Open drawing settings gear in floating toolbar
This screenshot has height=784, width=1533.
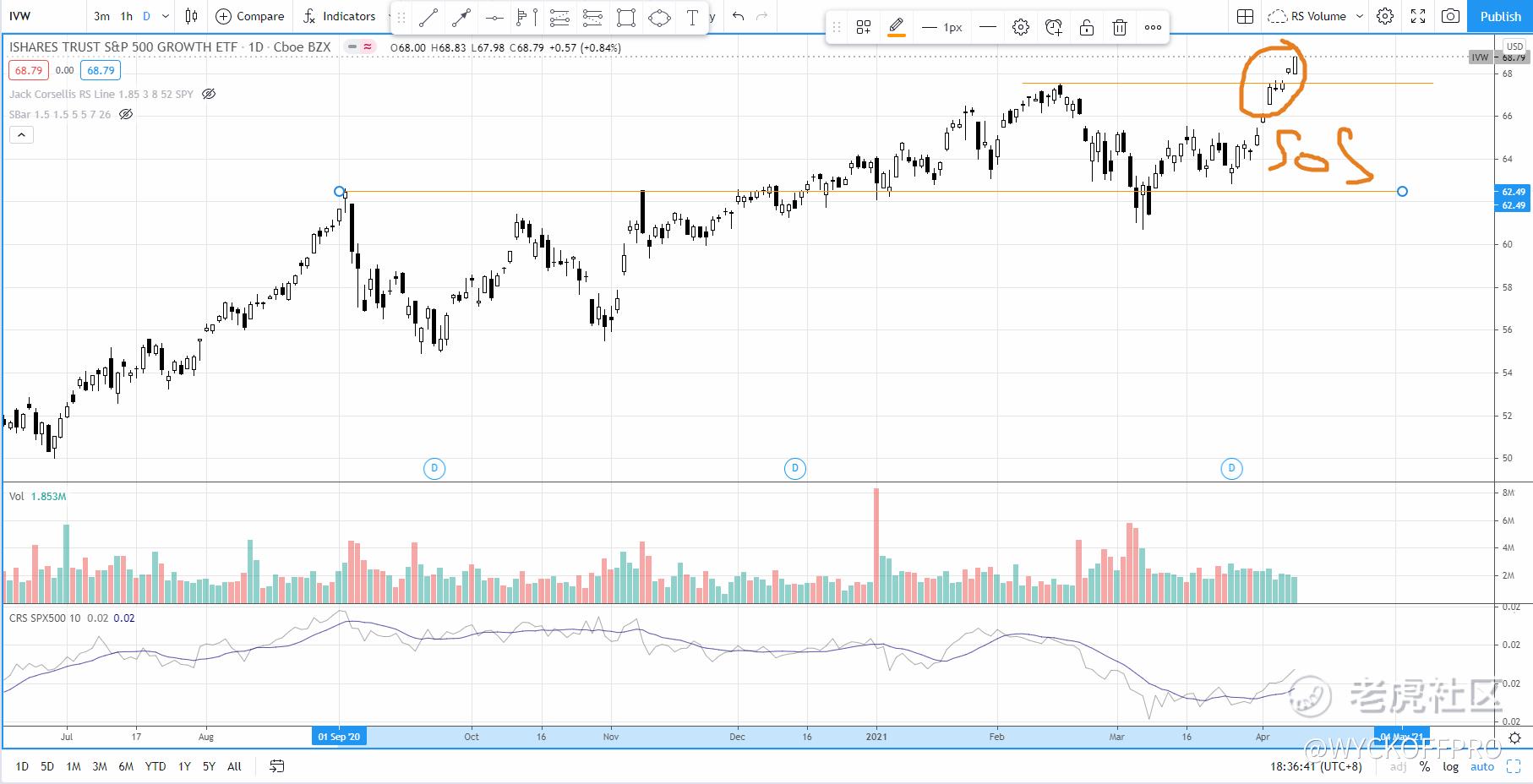(x=1021, y=28)
